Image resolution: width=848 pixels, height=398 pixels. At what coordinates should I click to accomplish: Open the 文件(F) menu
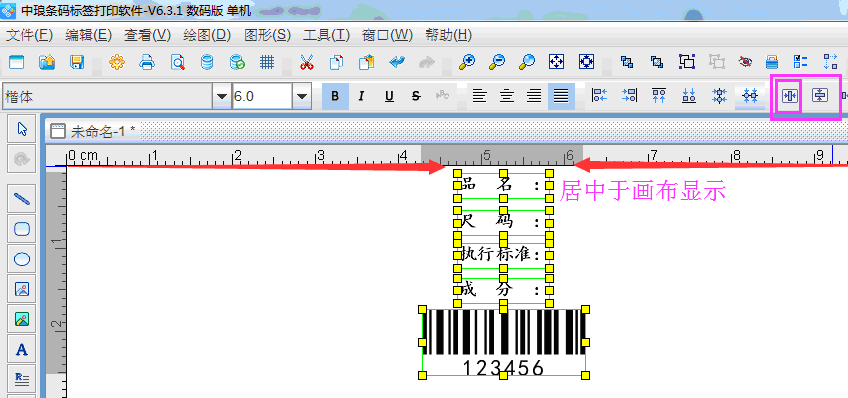(x=29, y=36)
